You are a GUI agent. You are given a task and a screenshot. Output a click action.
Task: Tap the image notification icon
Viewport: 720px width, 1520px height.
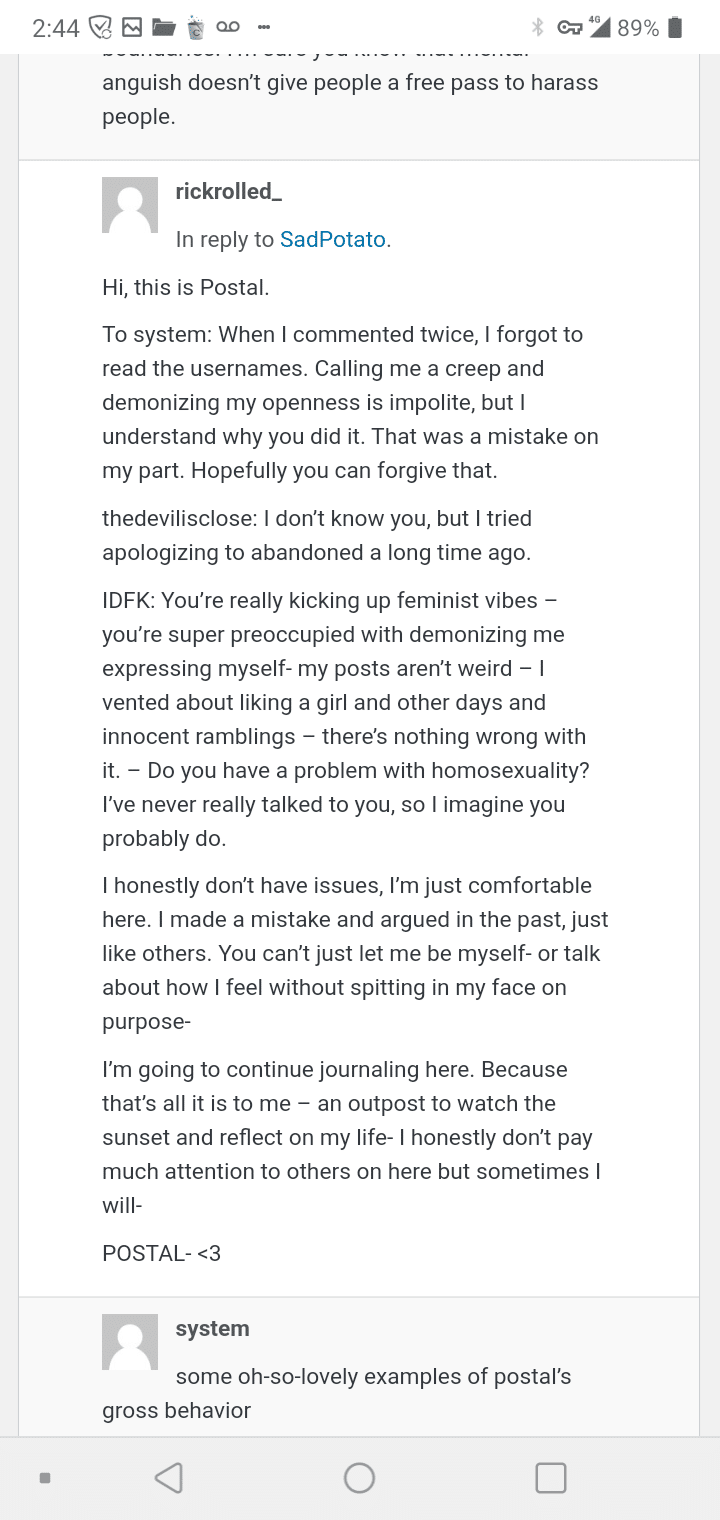coord(131,27)
